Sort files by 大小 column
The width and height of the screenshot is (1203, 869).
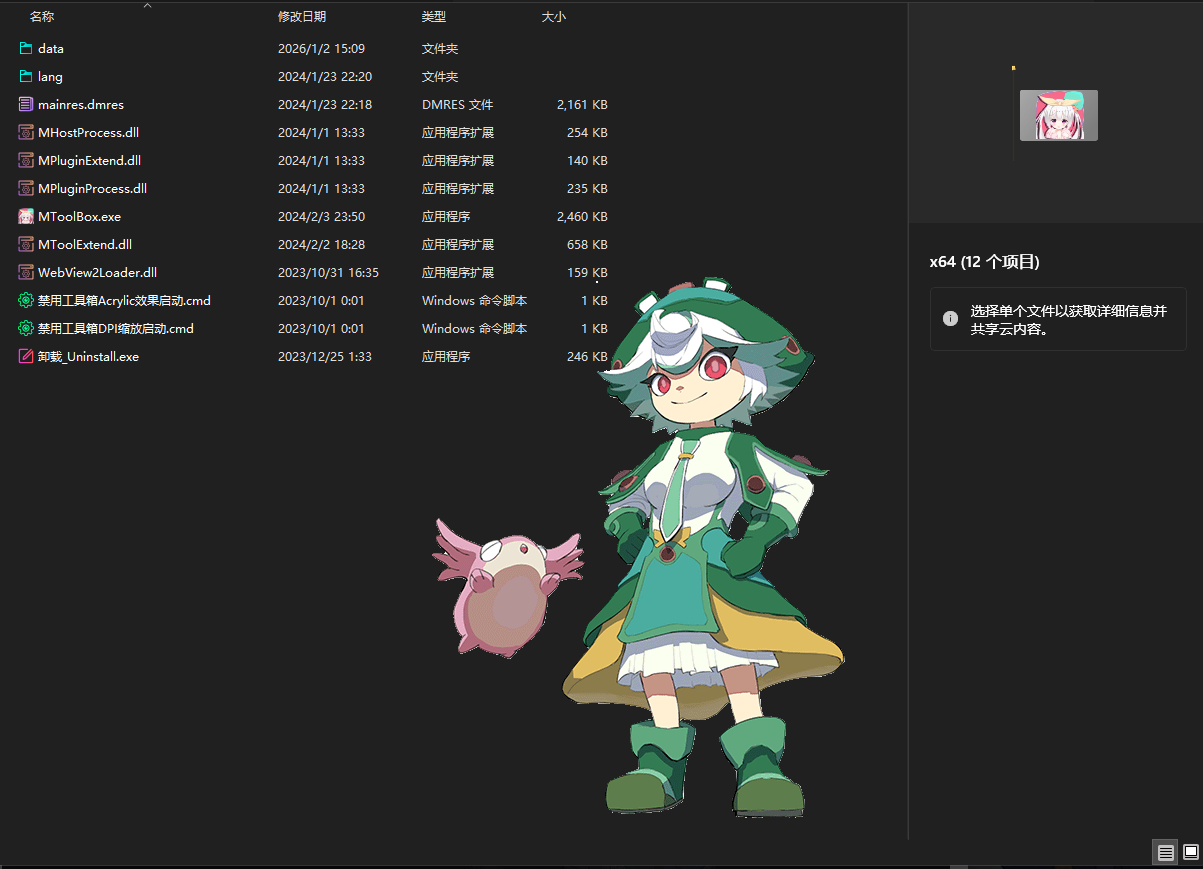553,17
